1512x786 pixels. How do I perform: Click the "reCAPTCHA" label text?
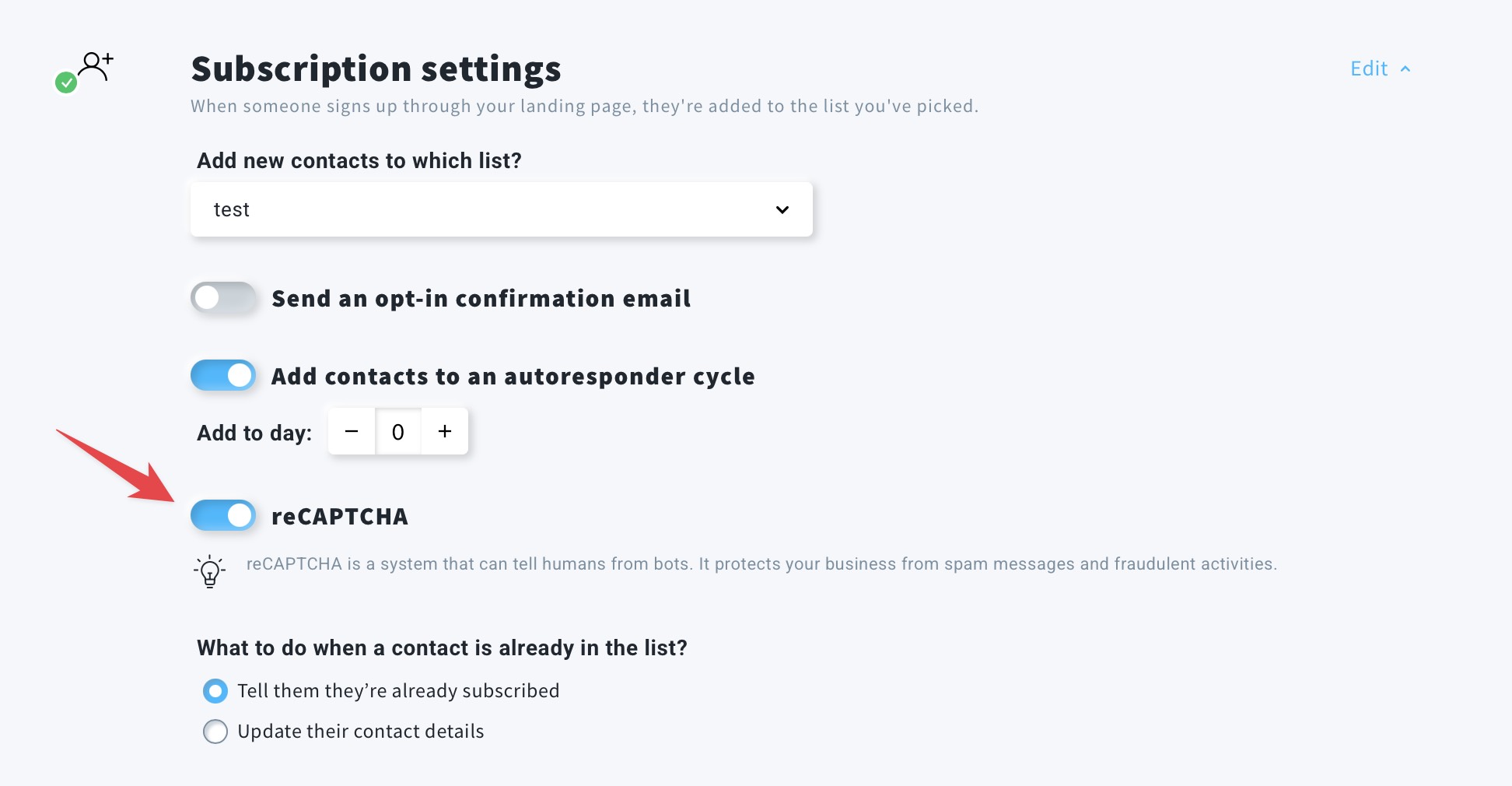(x=339, y=517)
